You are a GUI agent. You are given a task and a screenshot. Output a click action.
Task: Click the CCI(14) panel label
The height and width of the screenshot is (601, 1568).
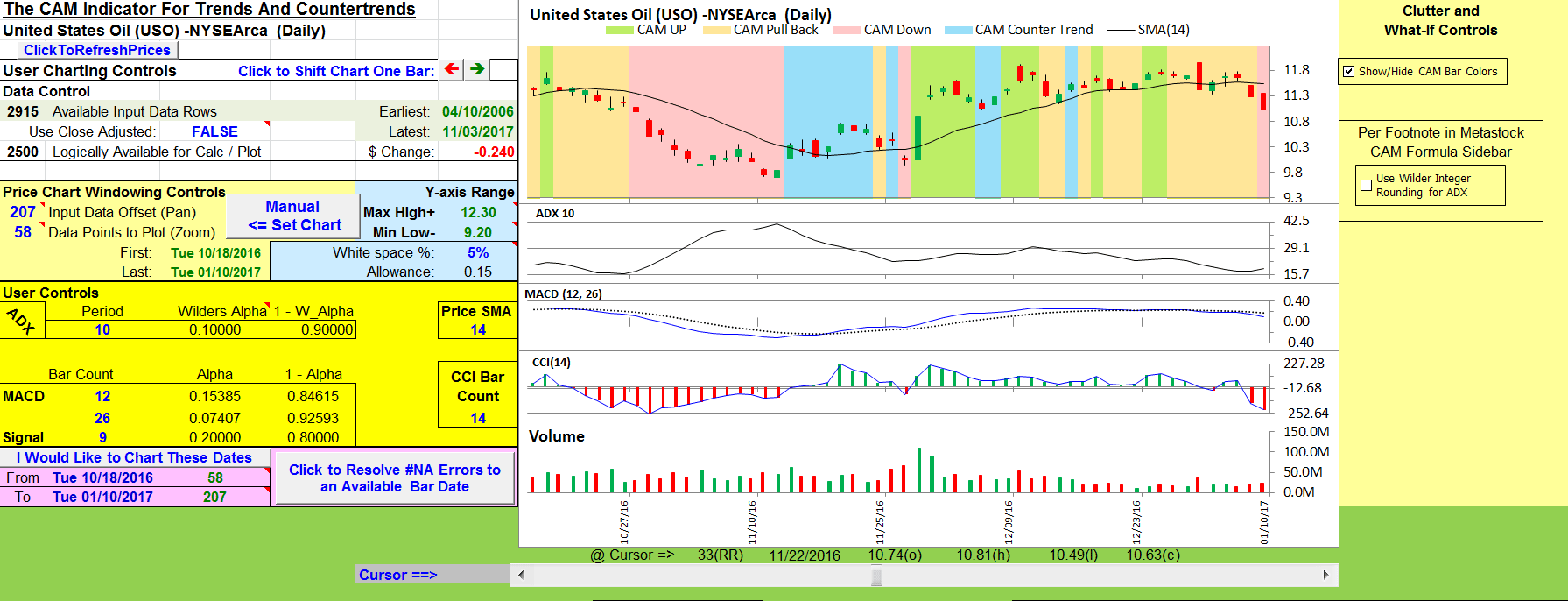coord(551,362)
